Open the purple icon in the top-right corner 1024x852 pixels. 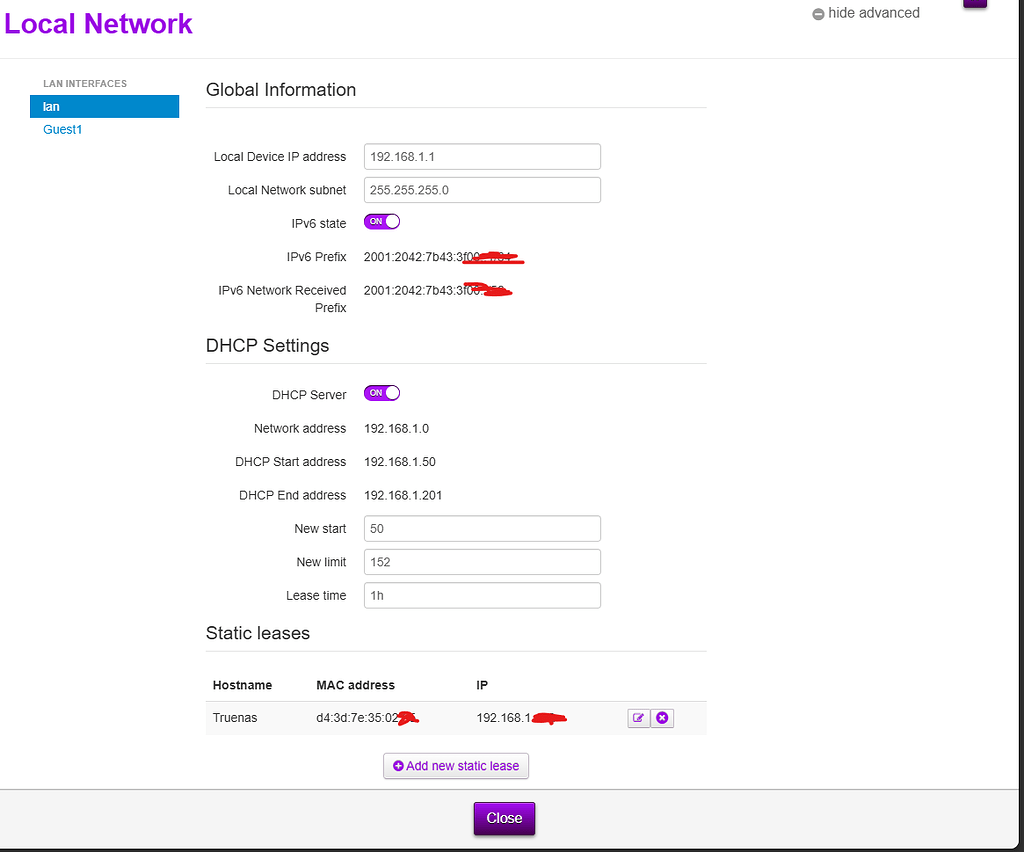click(975, 5)
